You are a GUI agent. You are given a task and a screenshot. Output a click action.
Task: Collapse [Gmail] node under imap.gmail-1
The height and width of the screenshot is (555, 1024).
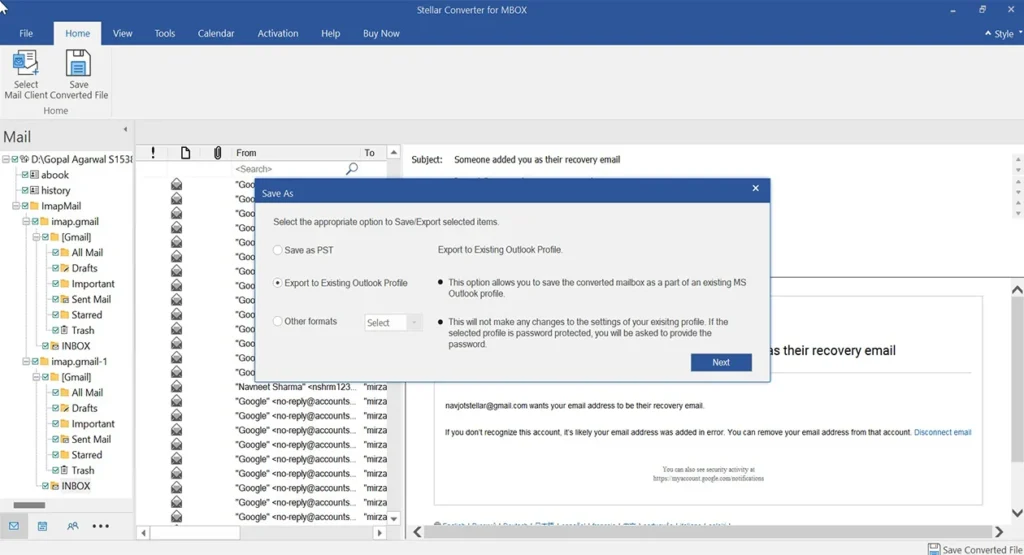(37, 377)
